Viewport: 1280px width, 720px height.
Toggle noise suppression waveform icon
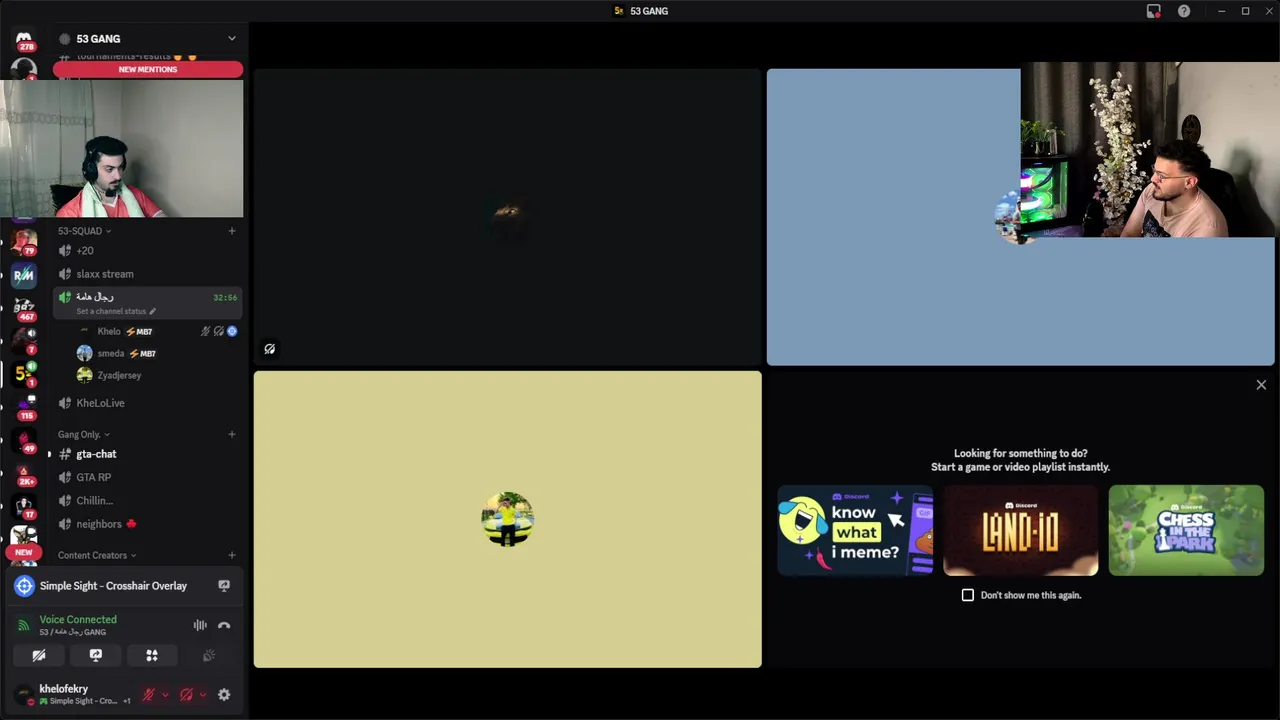tap(200, 625)
